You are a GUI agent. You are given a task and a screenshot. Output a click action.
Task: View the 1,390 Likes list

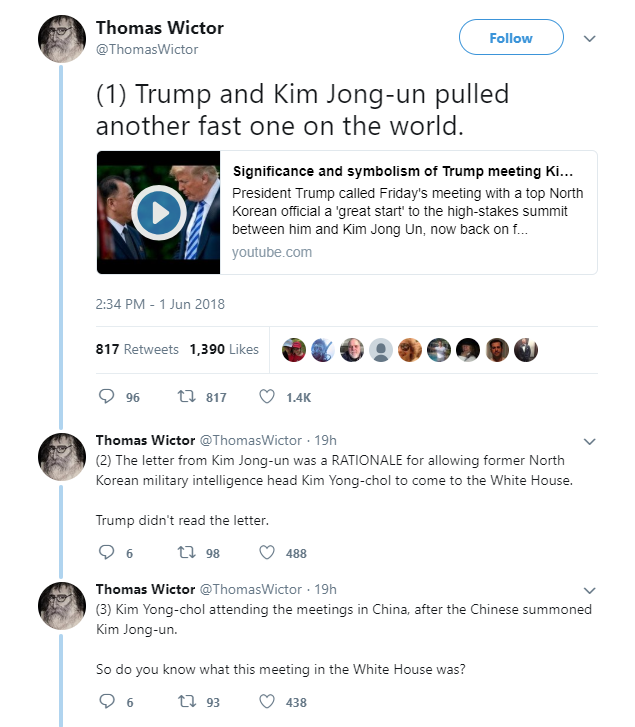224,349
